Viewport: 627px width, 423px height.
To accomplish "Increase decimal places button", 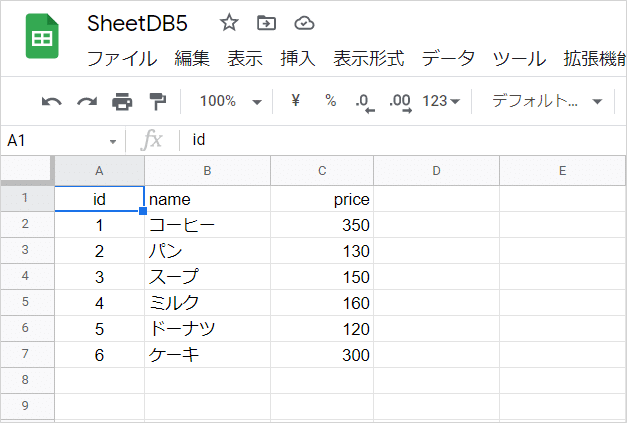I will (399, 102).
